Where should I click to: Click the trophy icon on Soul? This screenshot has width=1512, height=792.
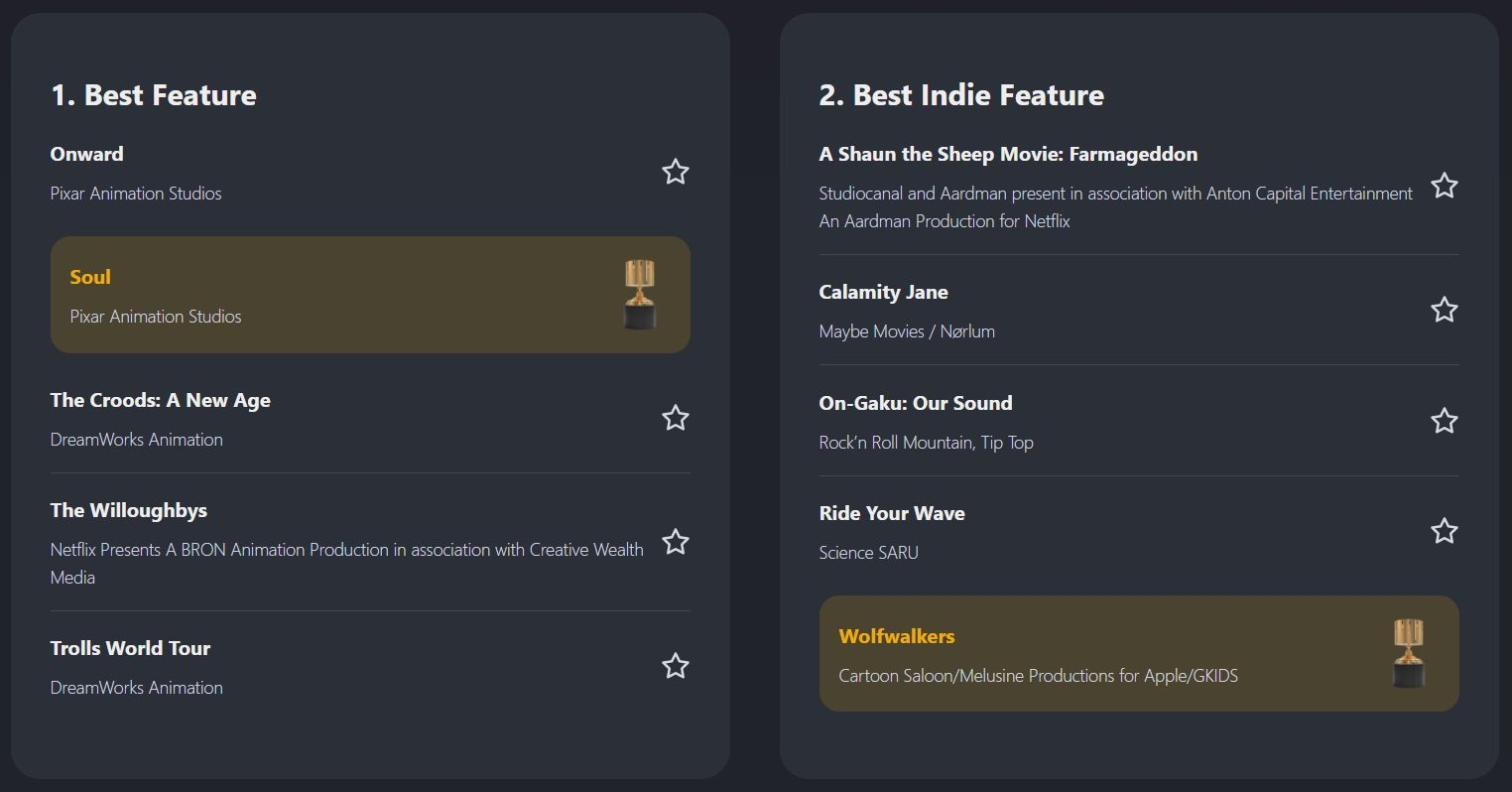pos(640,295)
